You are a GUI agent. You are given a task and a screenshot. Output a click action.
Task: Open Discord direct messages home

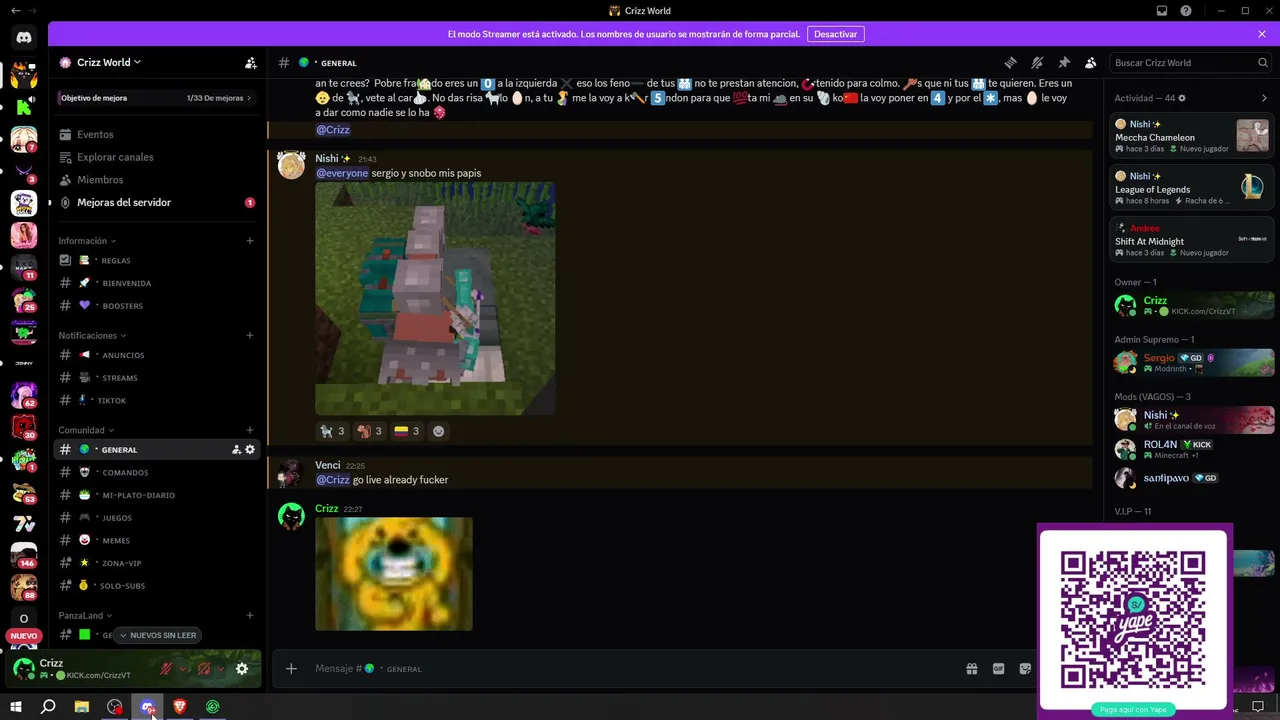[24, 38]
